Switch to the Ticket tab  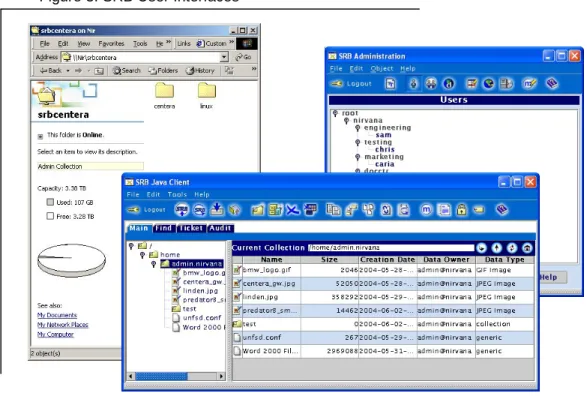[191, 228]
